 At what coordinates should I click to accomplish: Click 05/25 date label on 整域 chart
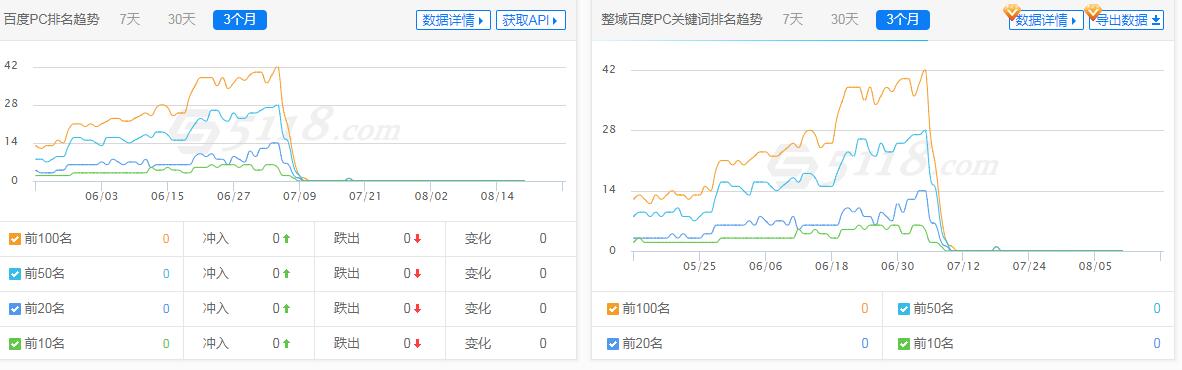(700, 266)
